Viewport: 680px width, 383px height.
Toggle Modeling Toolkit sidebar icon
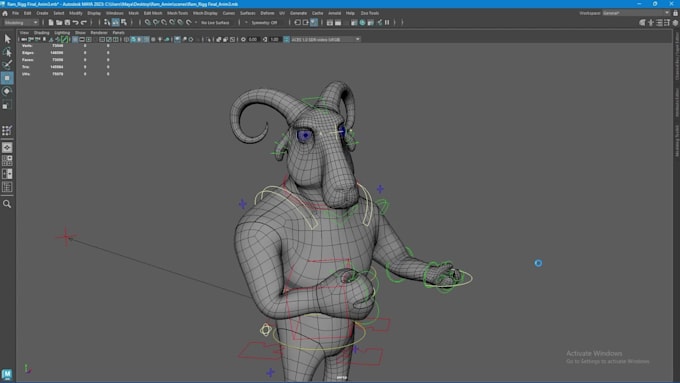point(642,23)
